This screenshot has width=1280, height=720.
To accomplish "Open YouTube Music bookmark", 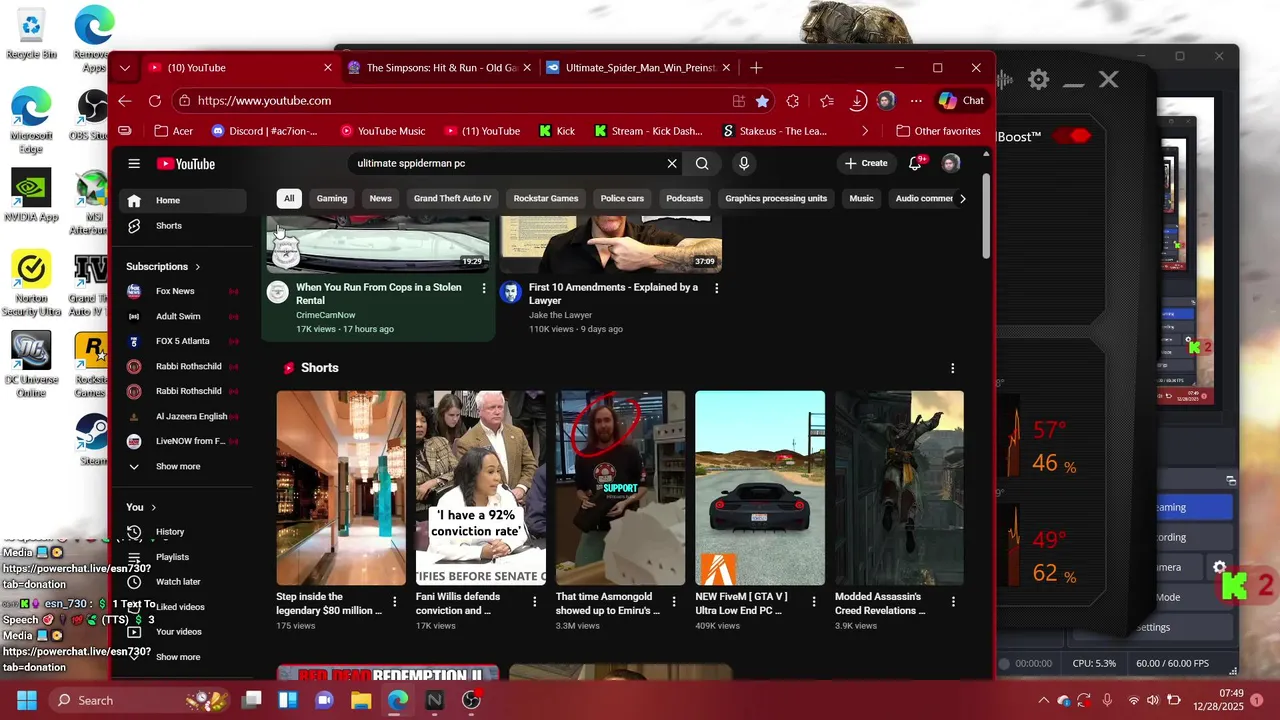I will coord(382,131).
